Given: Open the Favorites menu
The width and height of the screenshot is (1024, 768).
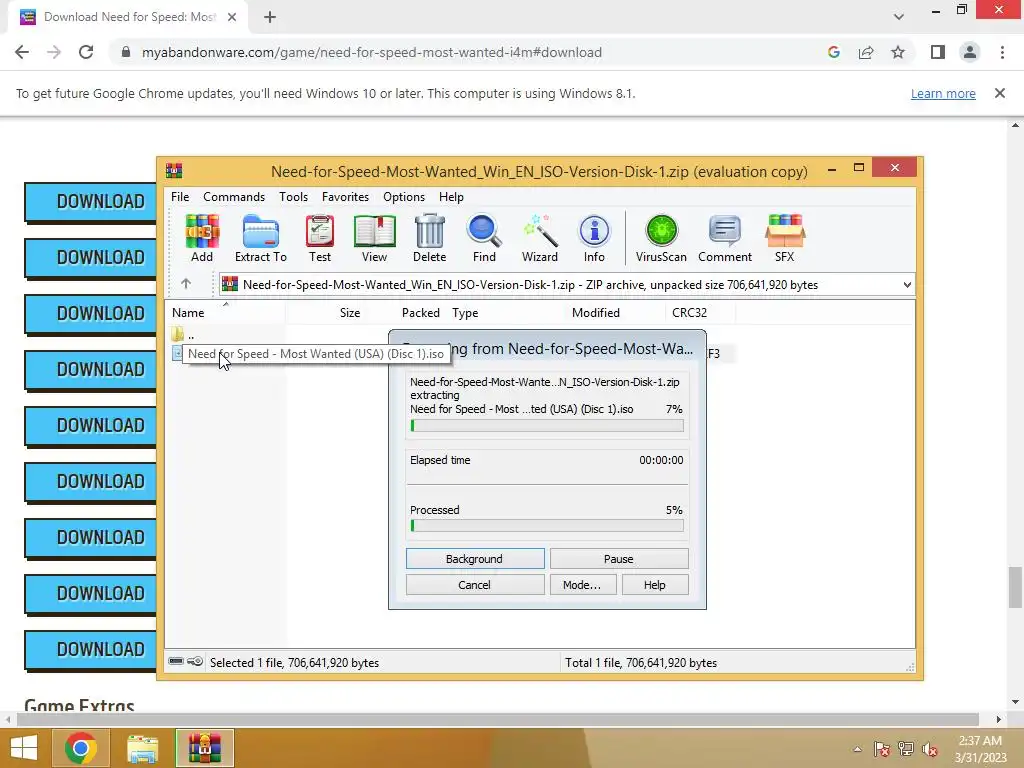Looking at the screenshot, I should point(345,197).
